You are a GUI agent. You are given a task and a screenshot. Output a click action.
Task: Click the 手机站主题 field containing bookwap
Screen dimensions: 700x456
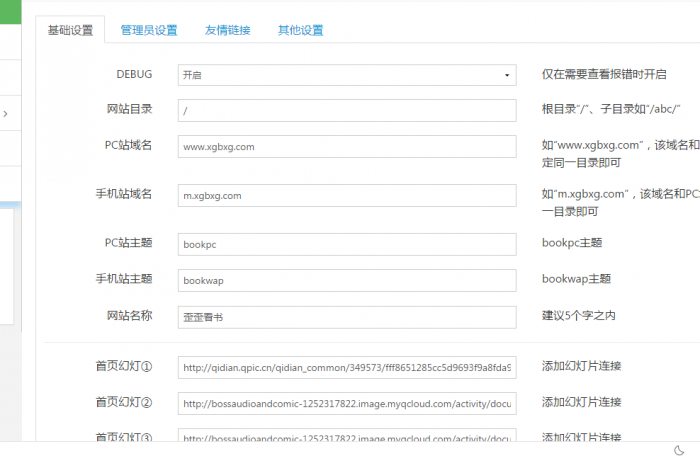point(347,280)
